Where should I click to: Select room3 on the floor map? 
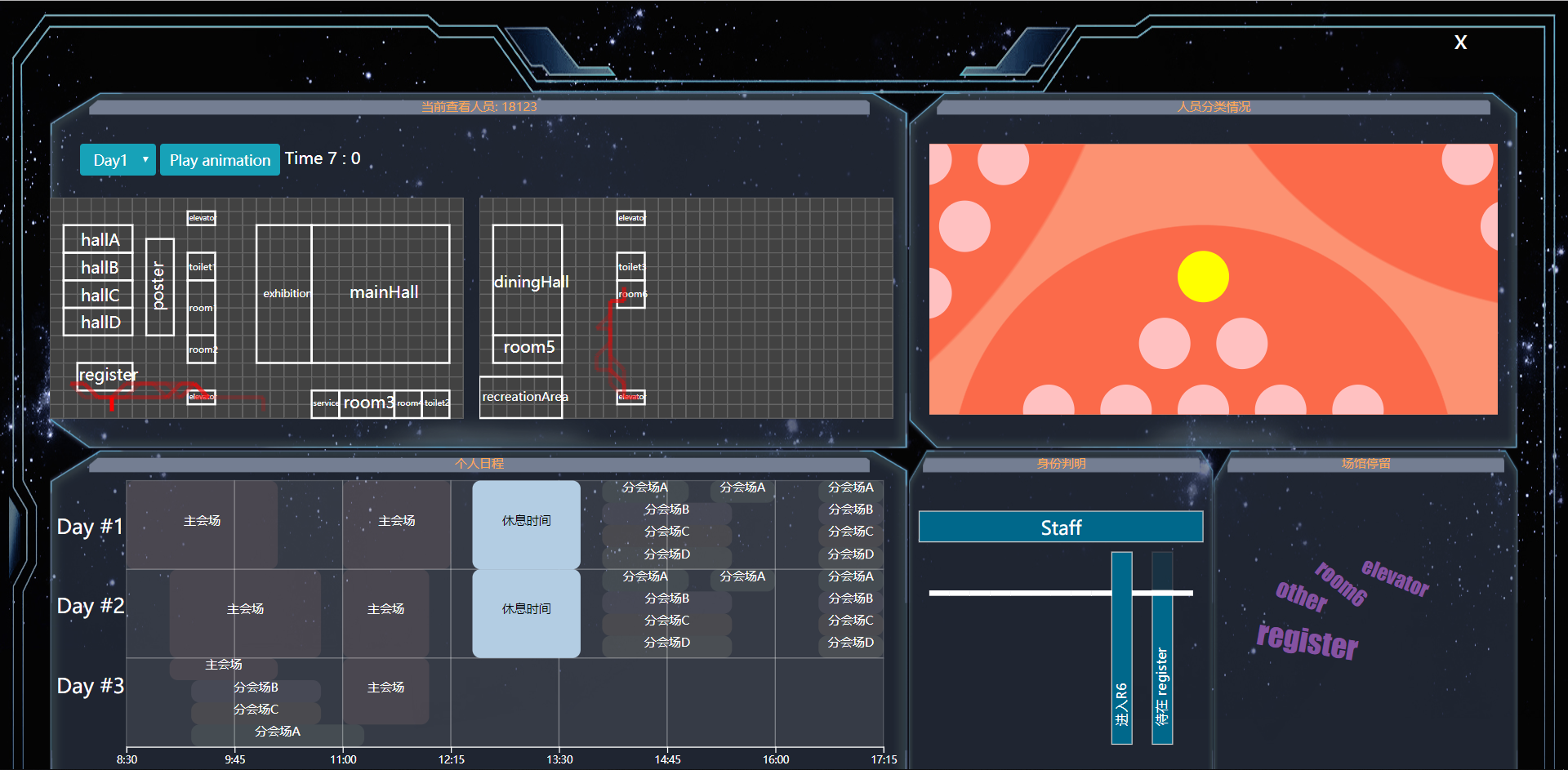point(367,403)
